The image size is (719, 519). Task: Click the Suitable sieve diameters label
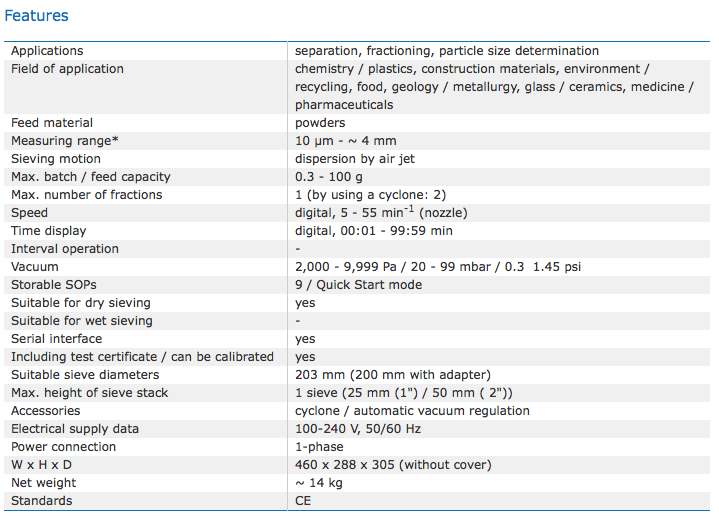[87, 375]
